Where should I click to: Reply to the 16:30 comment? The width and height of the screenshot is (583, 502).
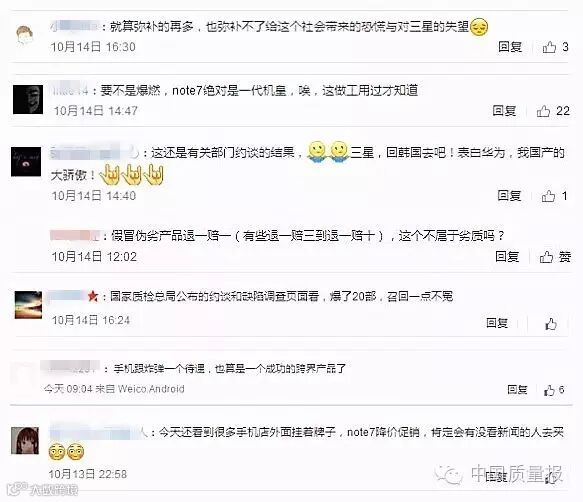tap(510, 46)
